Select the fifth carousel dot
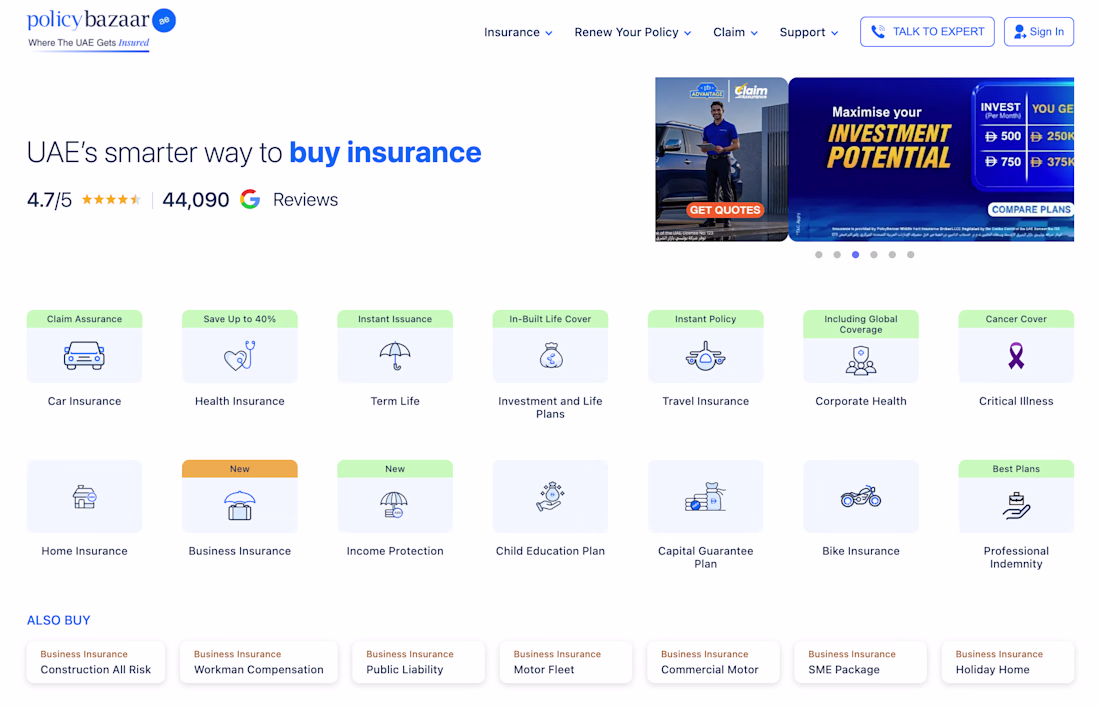 point(892,255)
